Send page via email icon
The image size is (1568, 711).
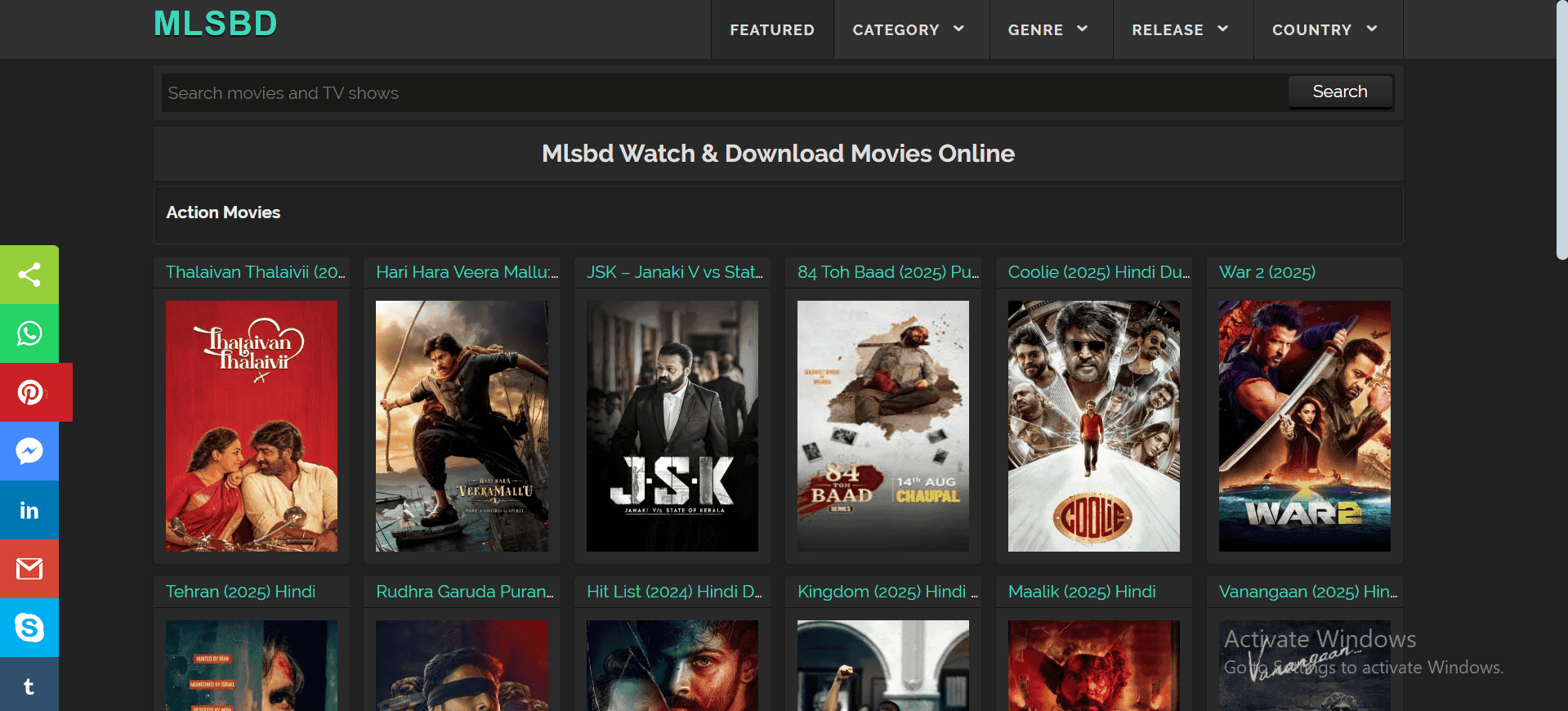pyautogui.click(x=29, y=569)
